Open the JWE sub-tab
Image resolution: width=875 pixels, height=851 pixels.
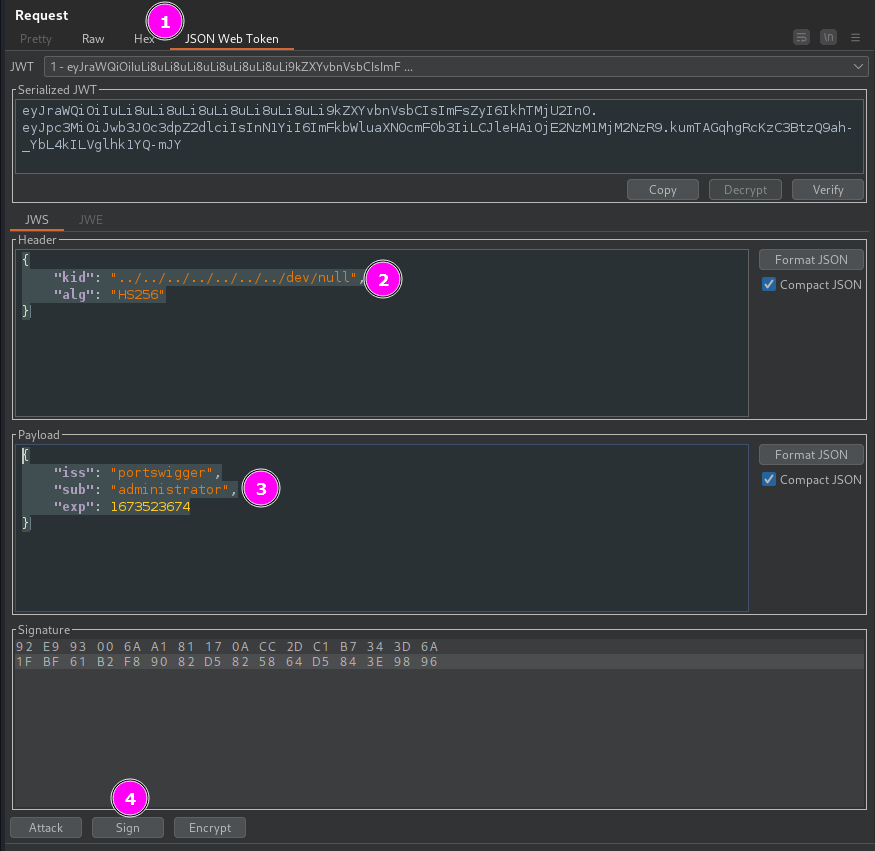[91, 220]
